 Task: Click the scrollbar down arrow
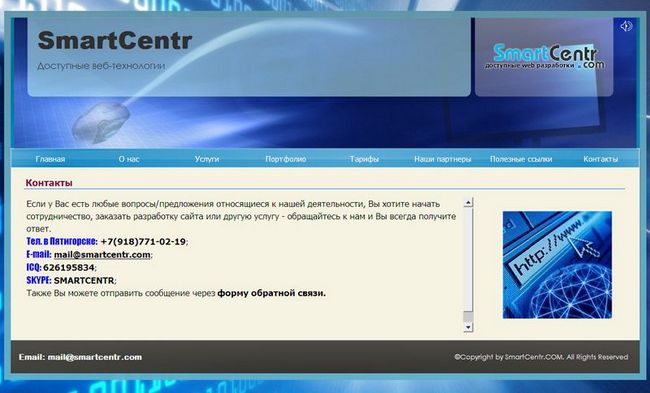[x=468, y=327]
